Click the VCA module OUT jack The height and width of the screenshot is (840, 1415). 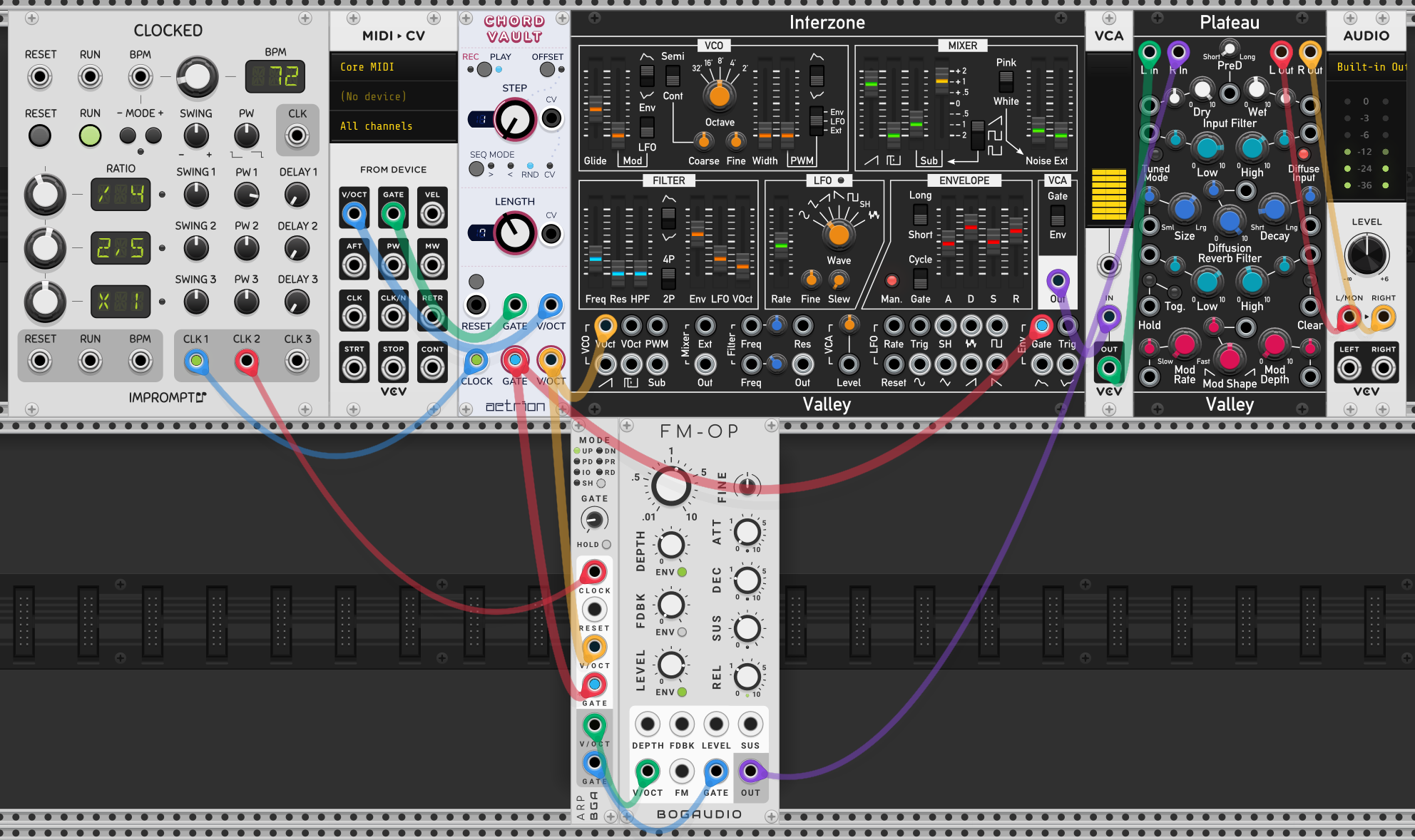[1108, 368]
